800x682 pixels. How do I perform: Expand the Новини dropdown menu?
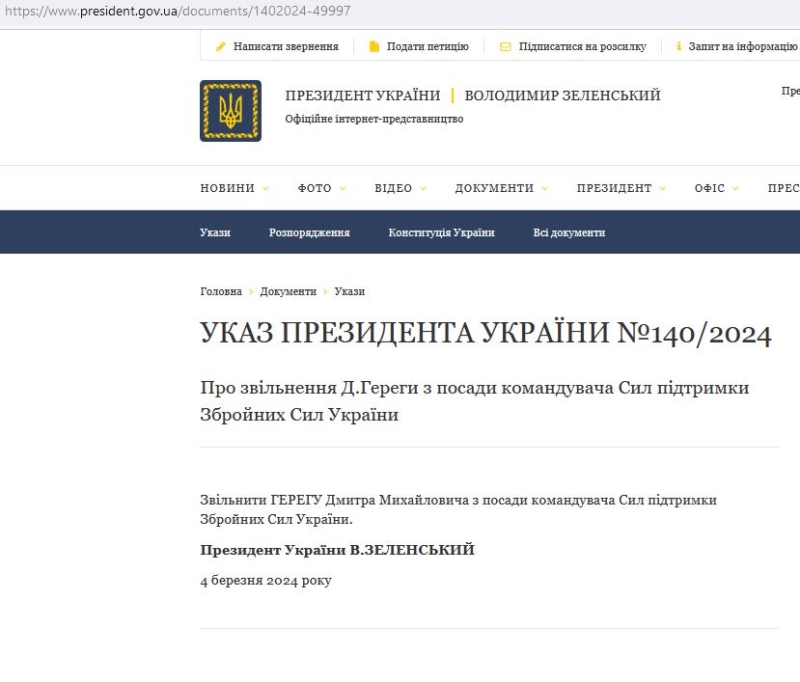[234, 188]
